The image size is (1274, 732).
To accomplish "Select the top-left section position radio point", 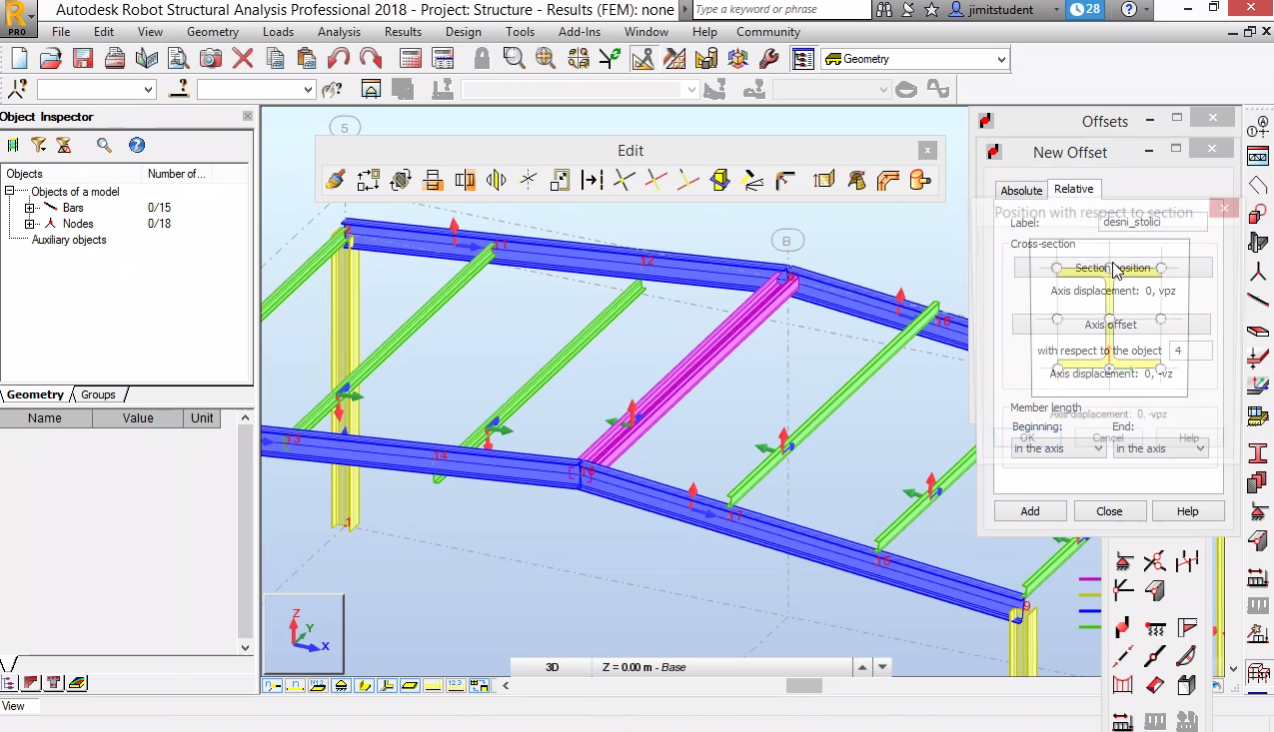I will coord(1057,268).
